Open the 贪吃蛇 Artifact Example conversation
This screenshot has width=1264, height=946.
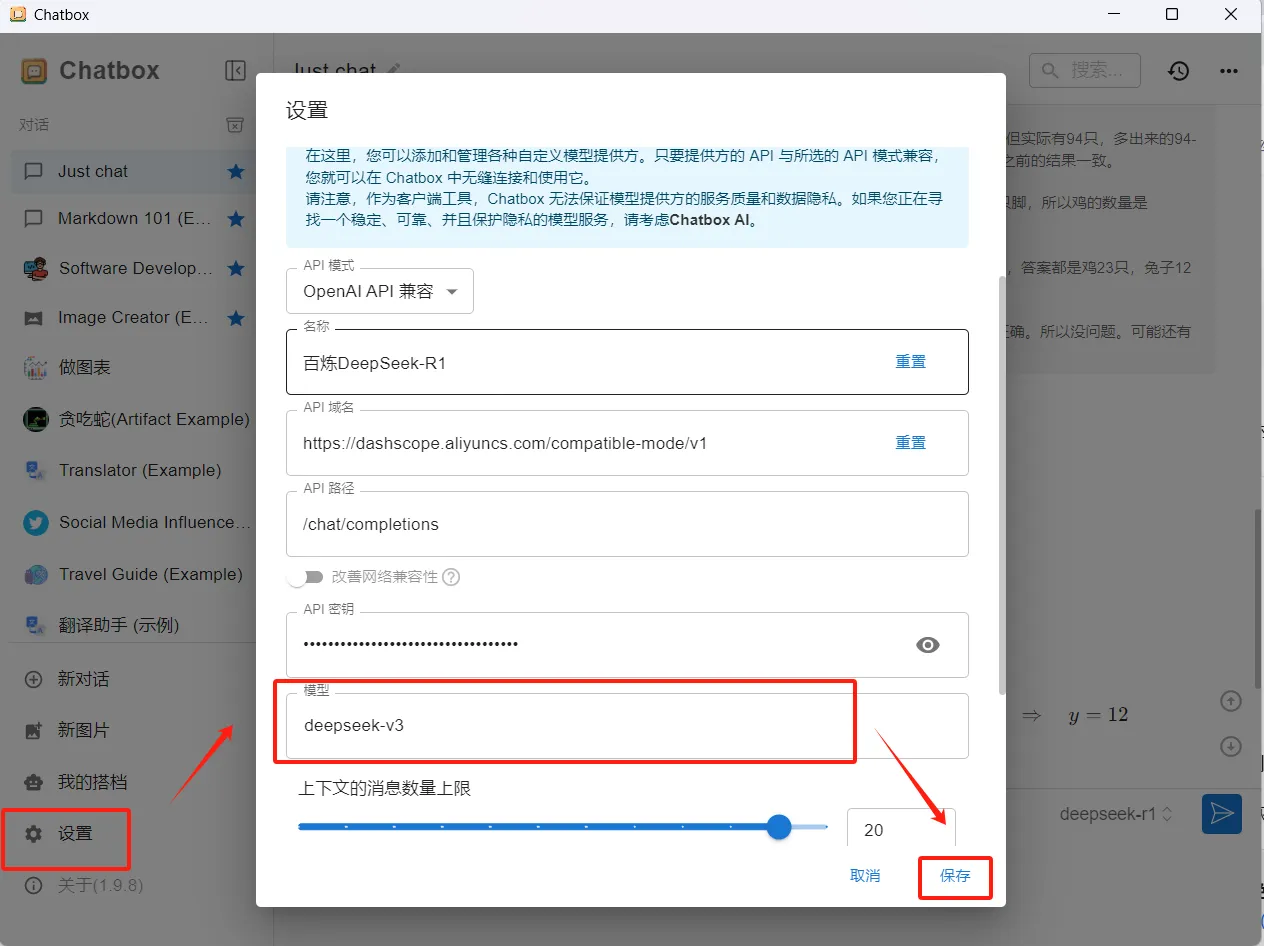coord(134,419)
